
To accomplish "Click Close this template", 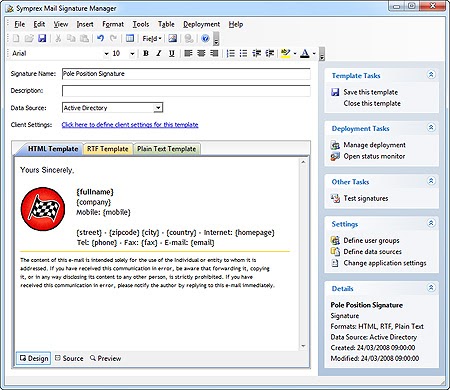I will [x=372, y=103].
